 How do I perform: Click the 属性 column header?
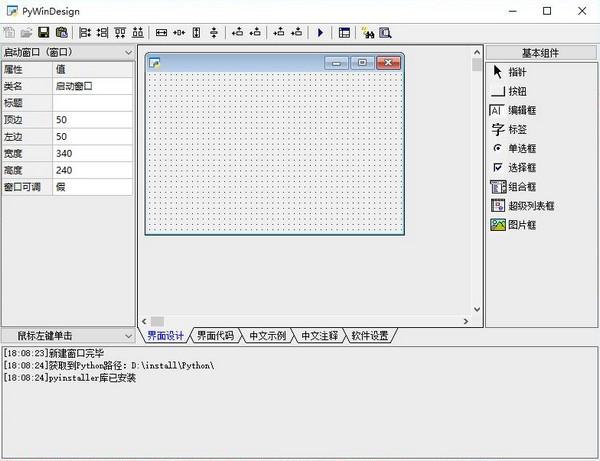point(27,69)
